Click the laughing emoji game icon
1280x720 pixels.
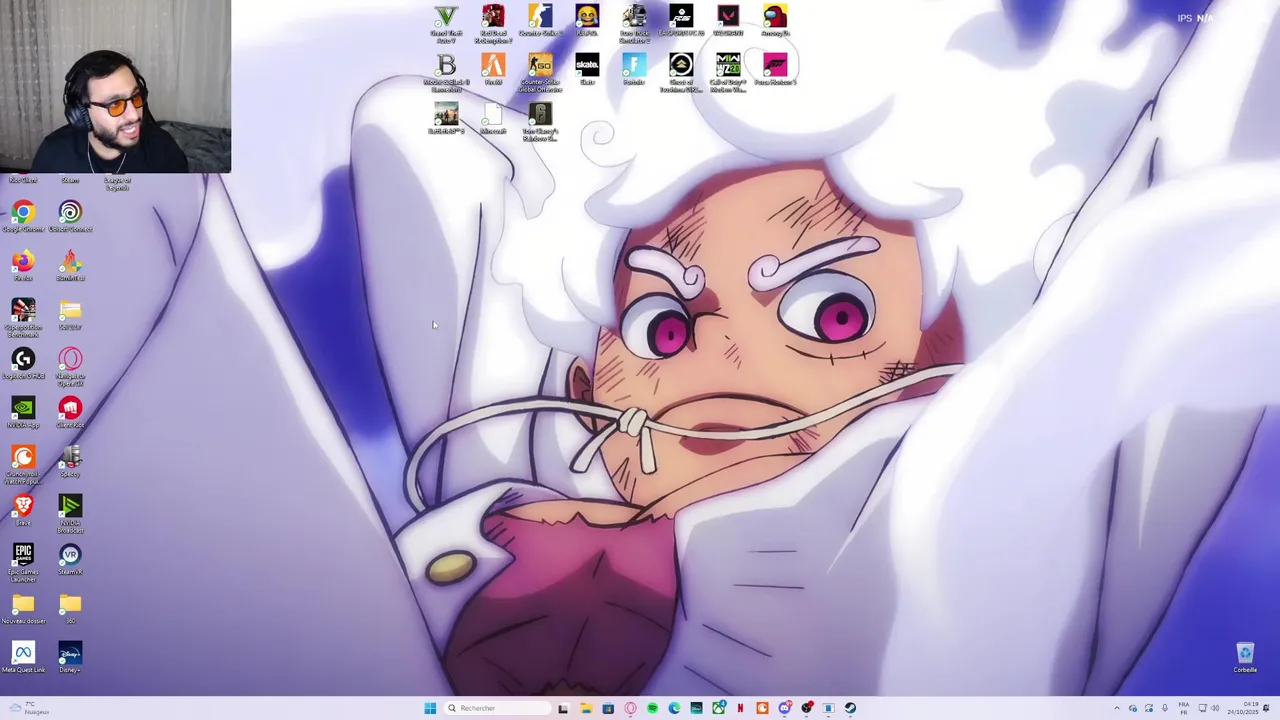click(x=587, y=21)
